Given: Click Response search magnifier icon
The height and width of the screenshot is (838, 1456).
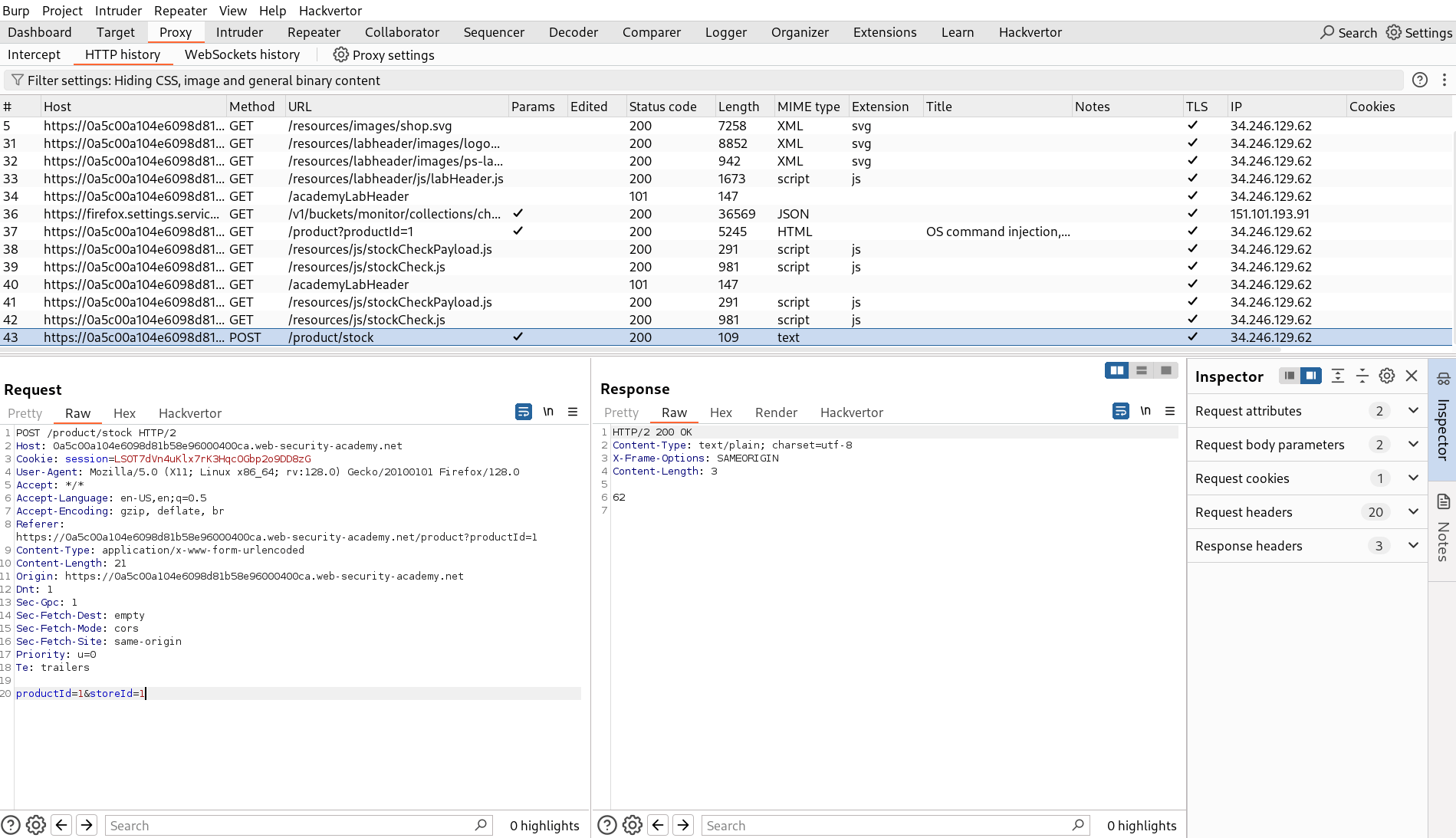Looking at the screenshot, I should pyautogui.click(x=1078, y=825).
